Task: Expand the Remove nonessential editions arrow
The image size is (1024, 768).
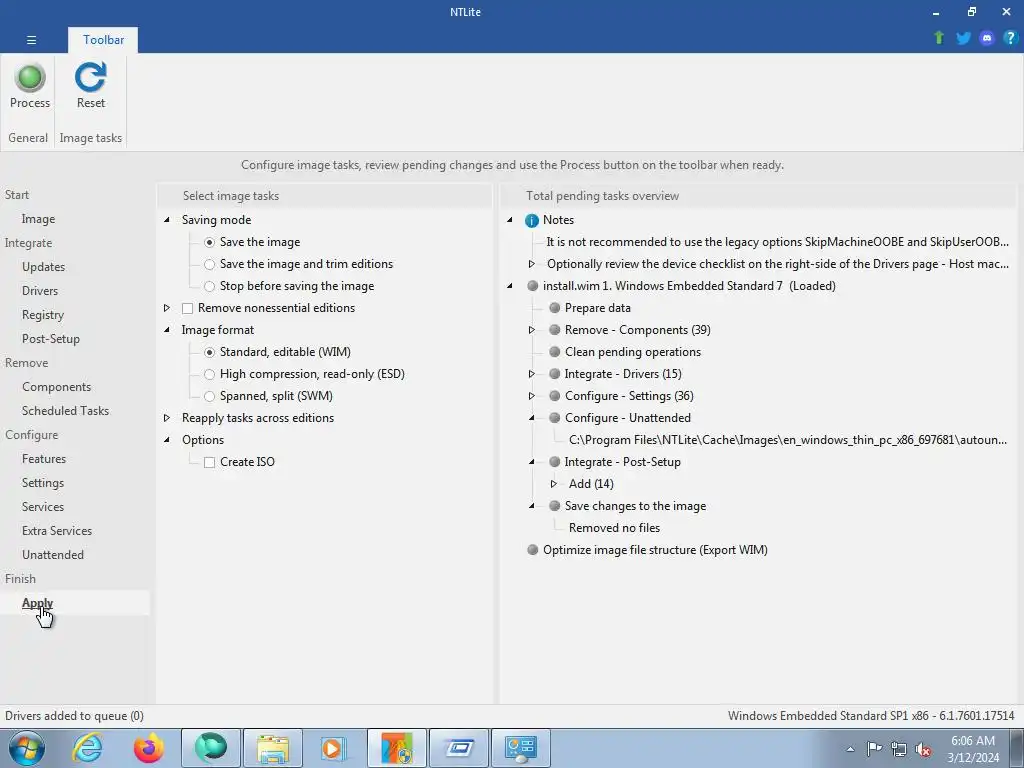Action: 167,308
